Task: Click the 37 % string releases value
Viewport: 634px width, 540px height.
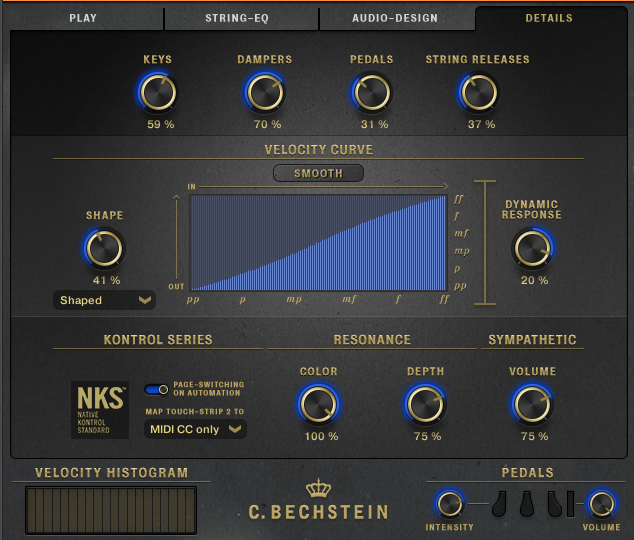Action: tap(482, 124)
